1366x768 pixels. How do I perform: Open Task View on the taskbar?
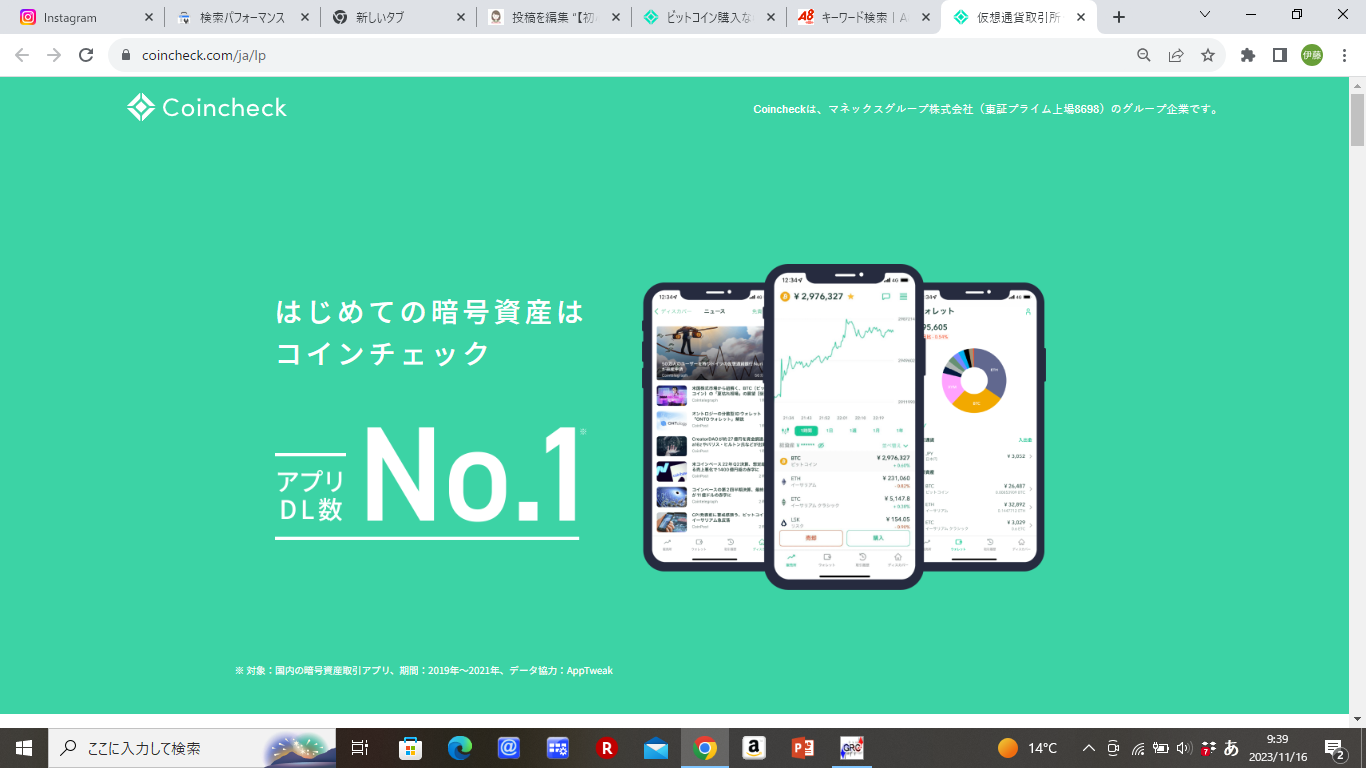point(360,748)
